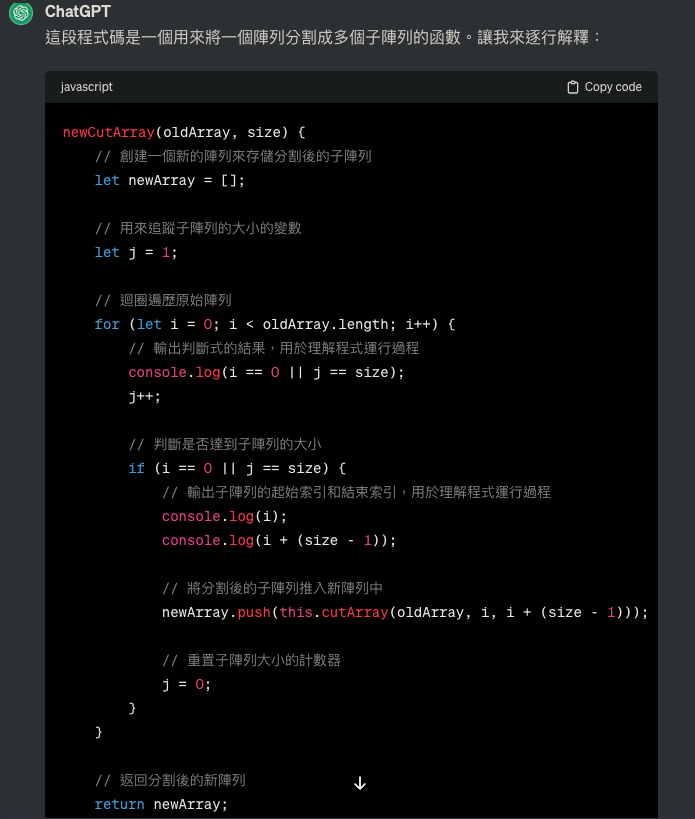Click the comment '創建一個新的陣列來存儲分割後的子陣列'
Viewport: 695px width, 819px height.
pyautogui.click(x=244, y=156)
